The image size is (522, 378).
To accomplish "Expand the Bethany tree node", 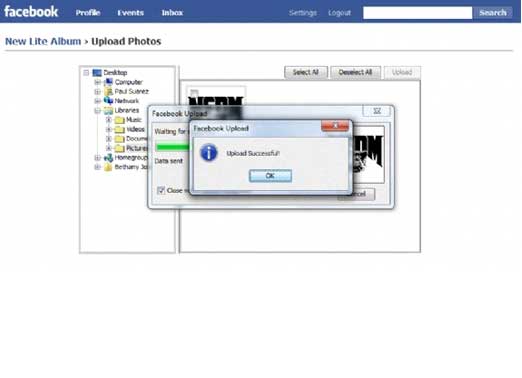I will 97,167.
